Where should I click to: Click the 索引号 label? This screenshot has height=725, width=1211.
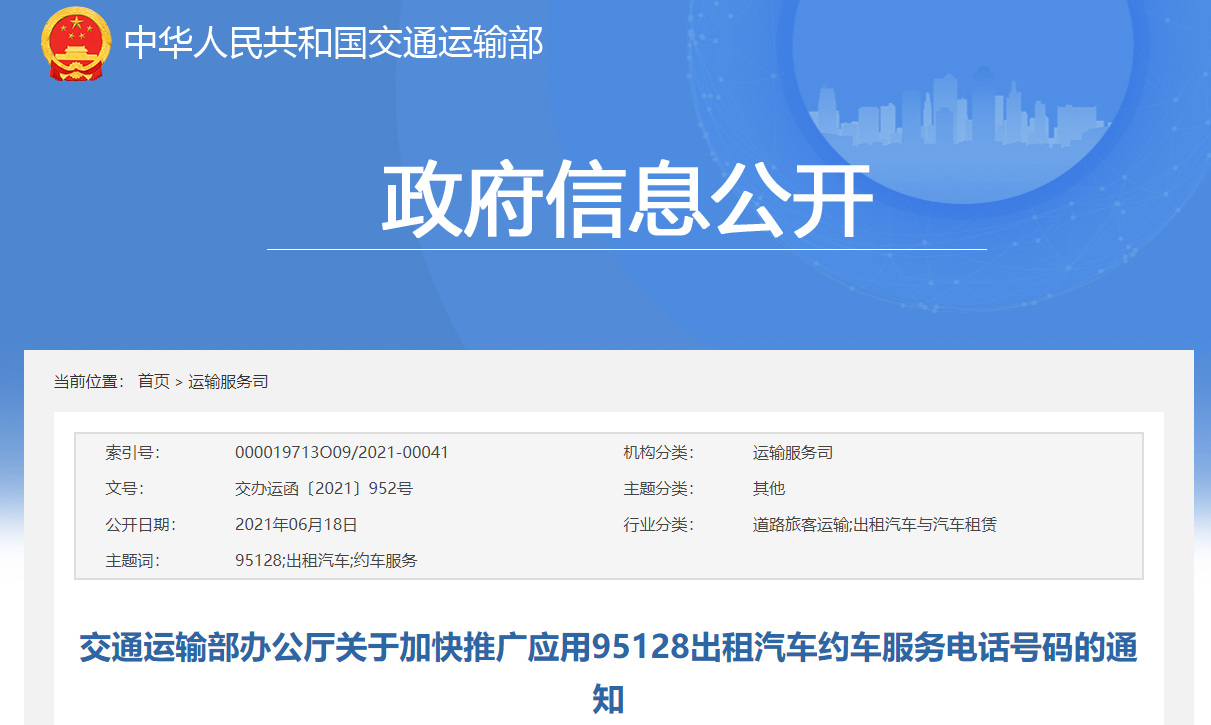point(133,452)
